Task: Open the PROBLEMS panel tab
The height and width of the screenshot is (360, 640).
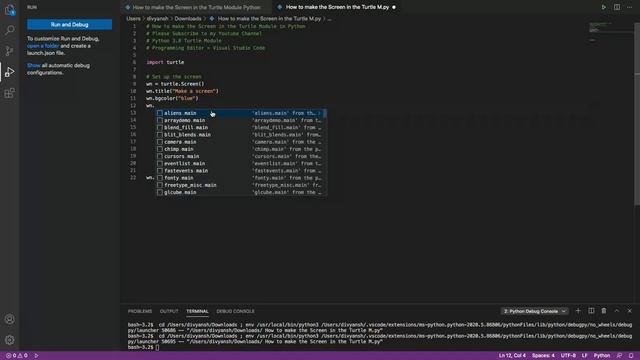Action: [140, 311]
